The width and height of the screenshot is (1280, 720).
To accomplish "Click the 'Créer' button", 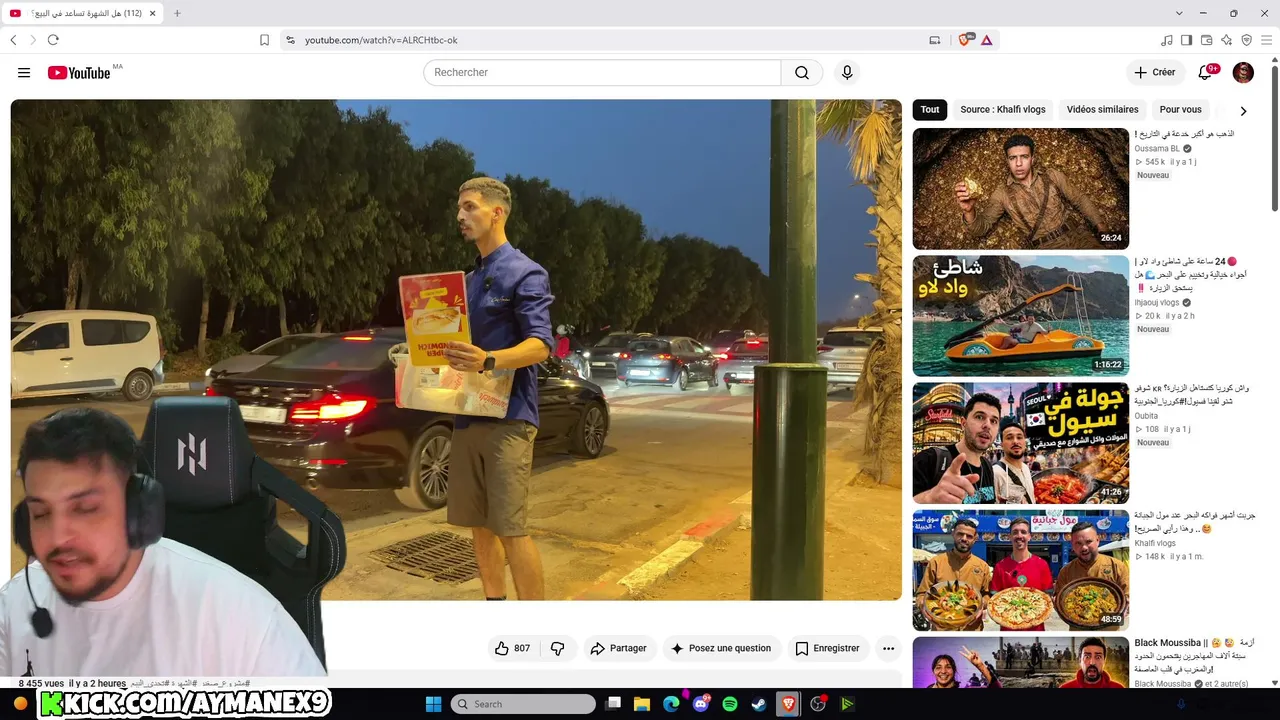I will click(1154, 72).
